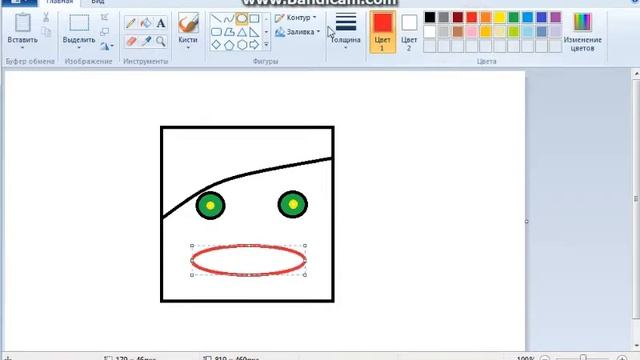
Task: Open the Кисти dropdown arrow
Action: [x=188, y=48]
